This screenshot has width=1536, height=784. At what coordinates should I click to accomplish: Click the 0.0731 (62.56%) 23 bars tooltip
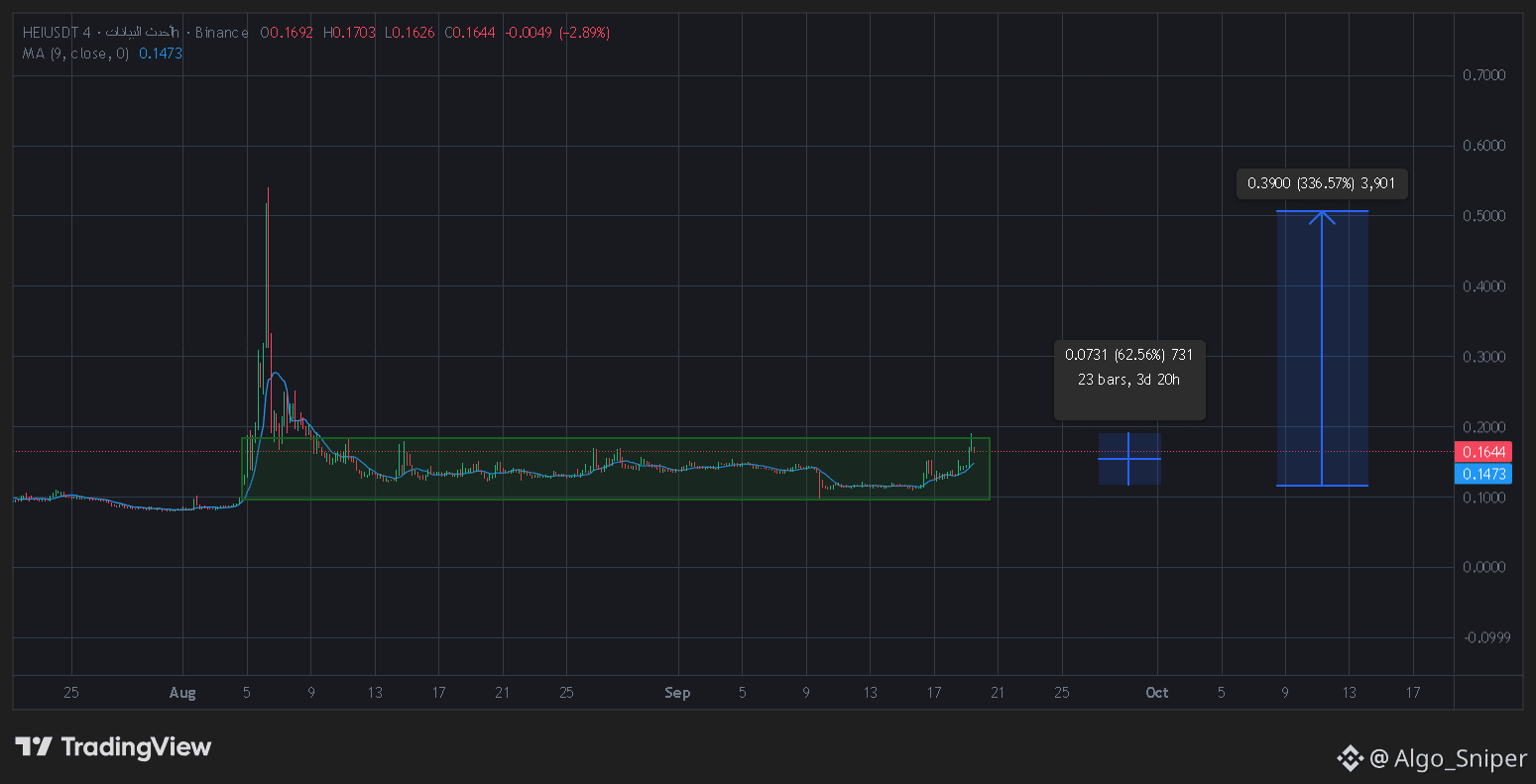(1129, 367)
